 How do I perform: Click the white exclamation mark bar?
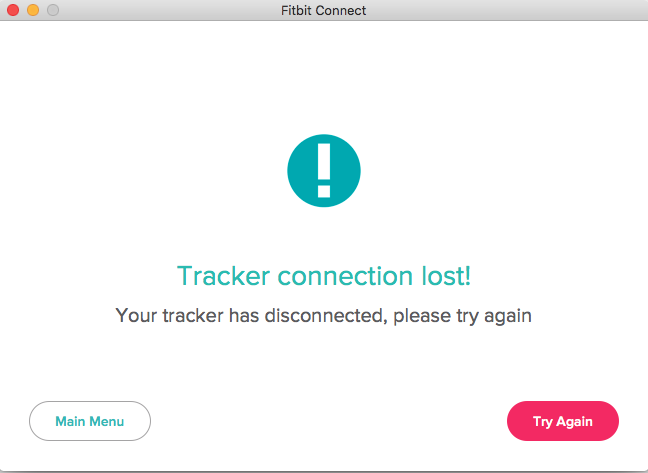click(x=324, y=162)
